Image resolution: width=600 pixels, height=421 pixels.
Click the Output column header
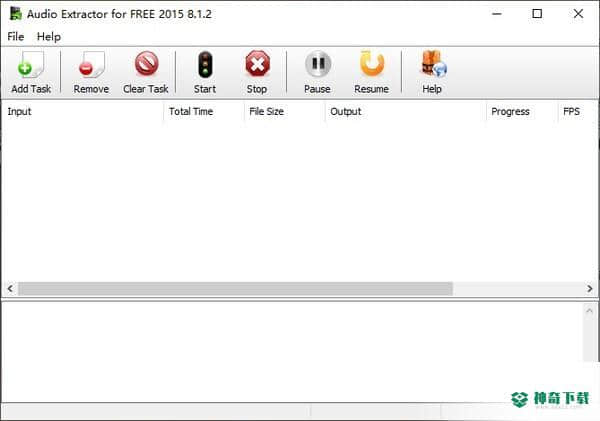click(406, 111)
